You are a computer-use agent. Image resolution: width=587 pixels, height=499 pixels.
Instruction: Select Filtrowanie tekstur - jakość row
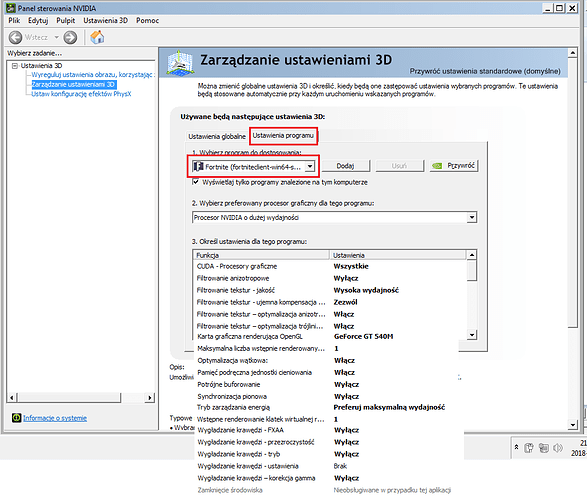click(x=329, y=290)
